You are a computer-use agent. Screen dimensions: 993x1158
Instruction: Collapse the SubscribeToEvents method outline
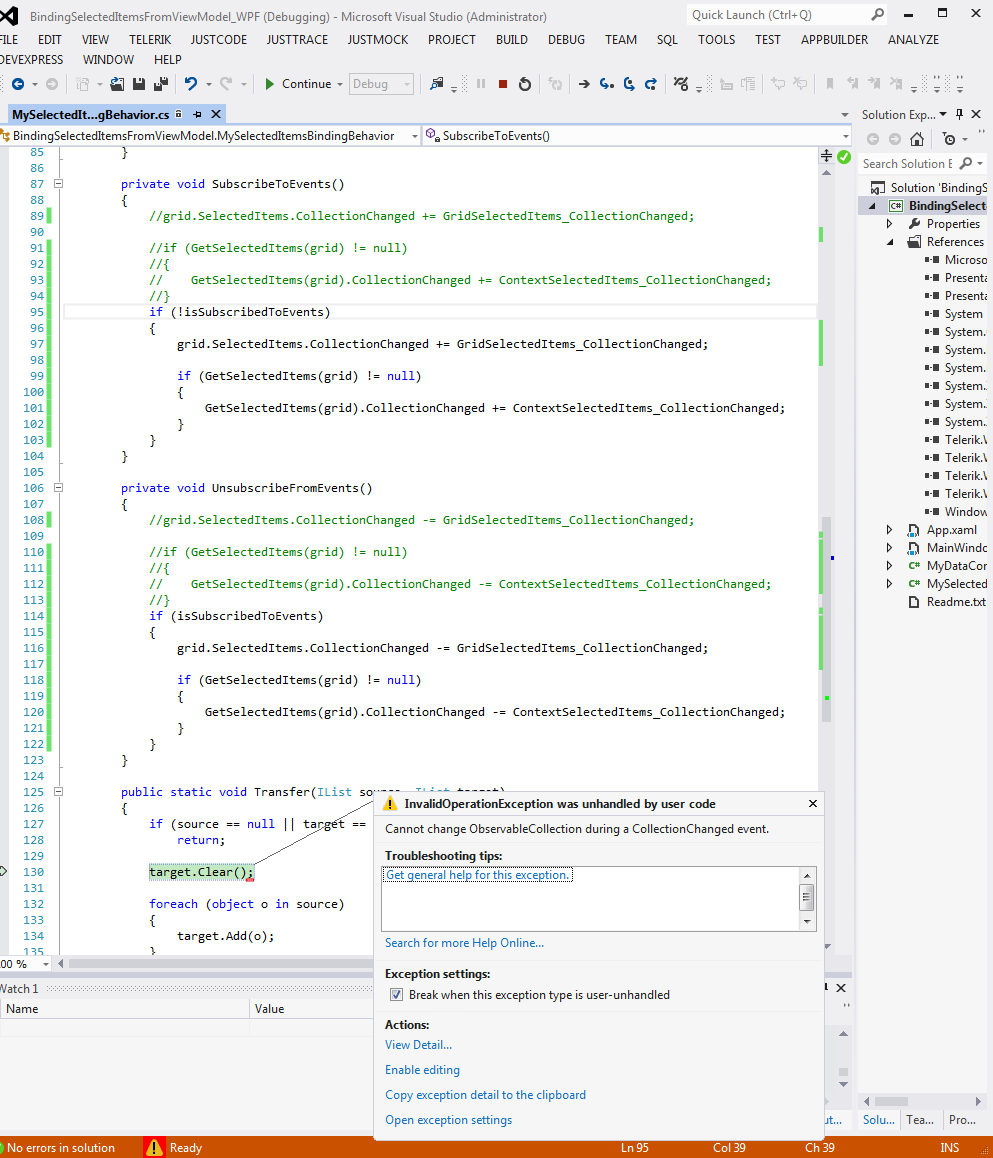pos(58,184)
